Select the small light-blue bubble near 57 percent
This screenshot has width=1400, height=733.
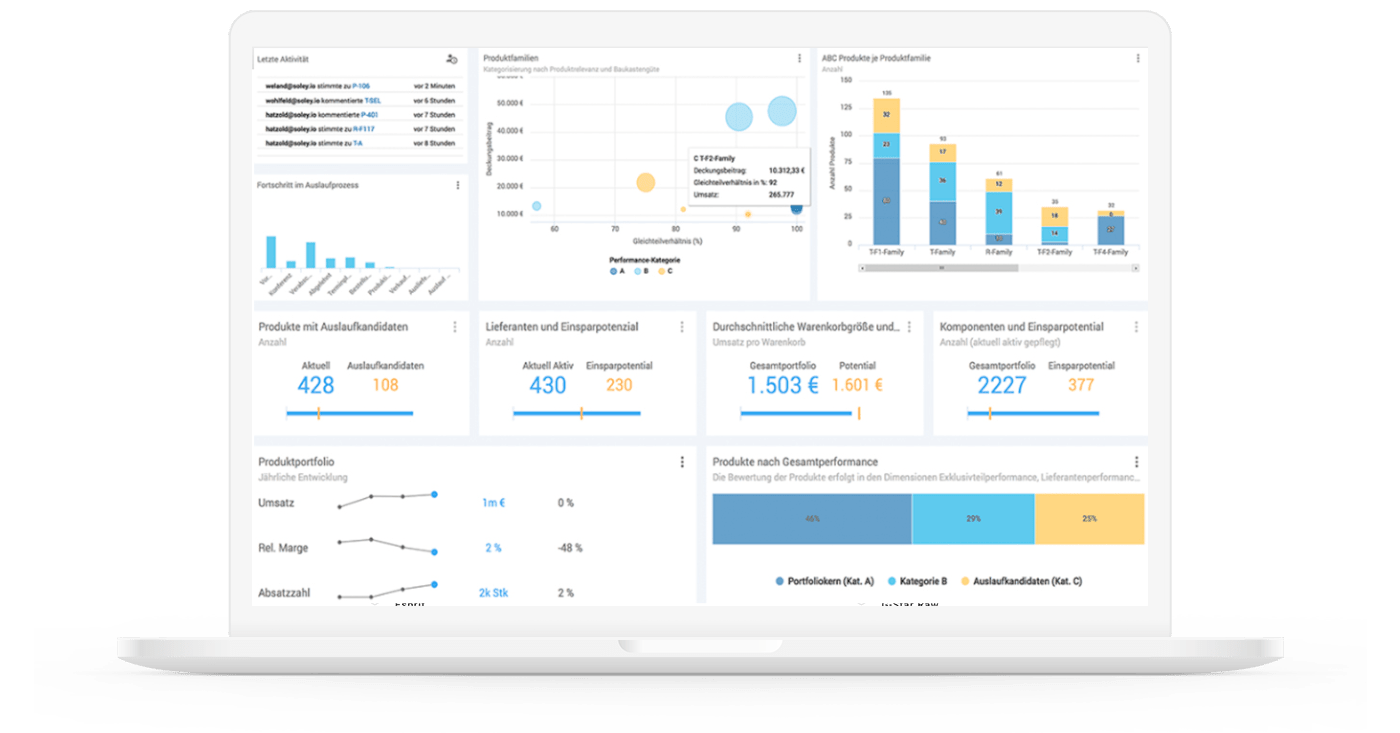[536, 206]
